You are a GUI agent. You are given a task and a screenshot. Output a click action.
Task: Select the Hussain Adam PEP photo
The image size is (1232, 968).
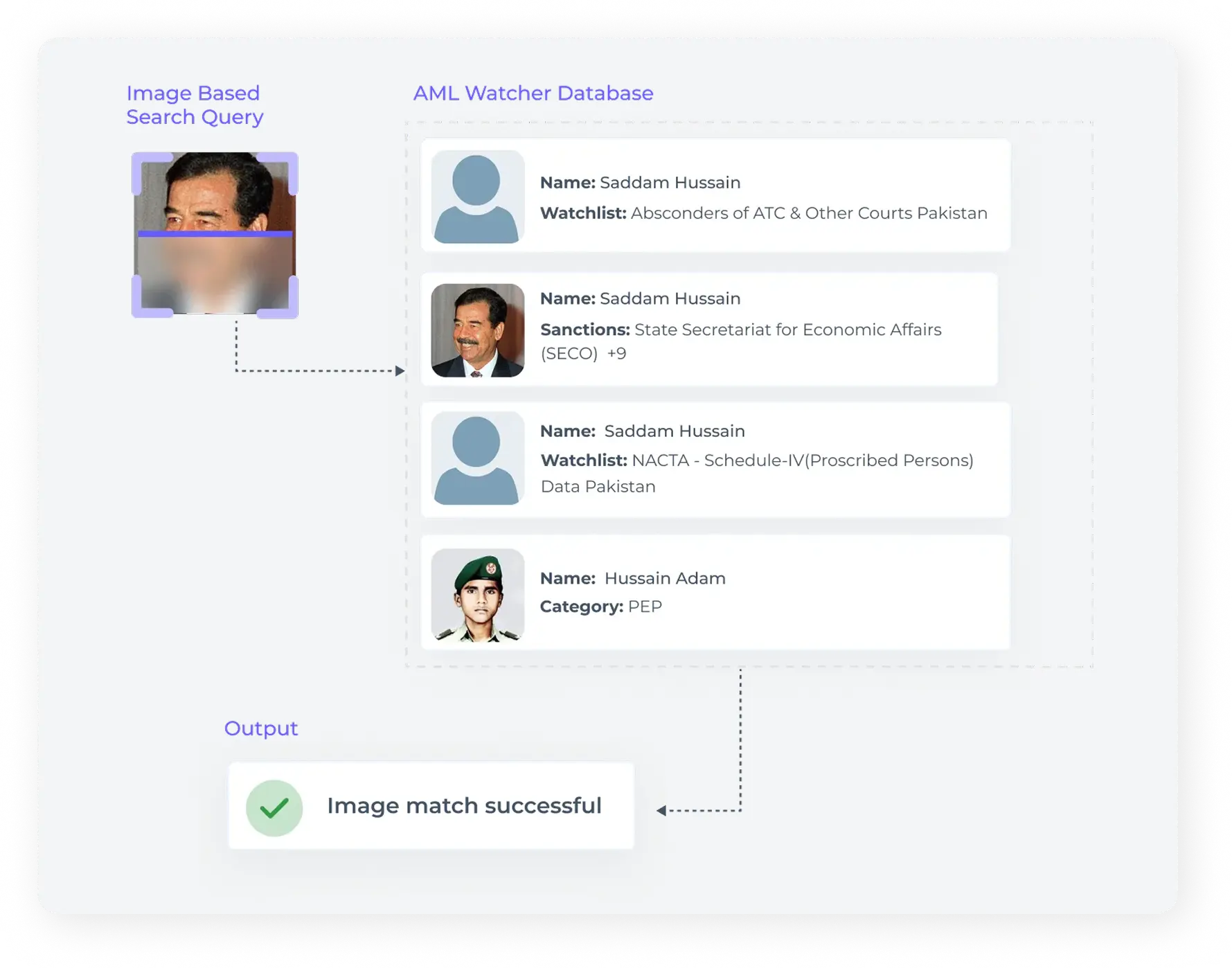477,595
